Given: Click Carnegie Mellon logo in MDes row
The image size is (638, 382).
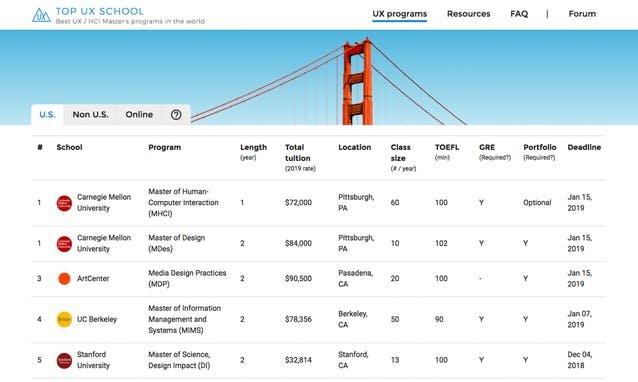Looking at the screenshot, I should pyautogui.click(x=64, y=243).
